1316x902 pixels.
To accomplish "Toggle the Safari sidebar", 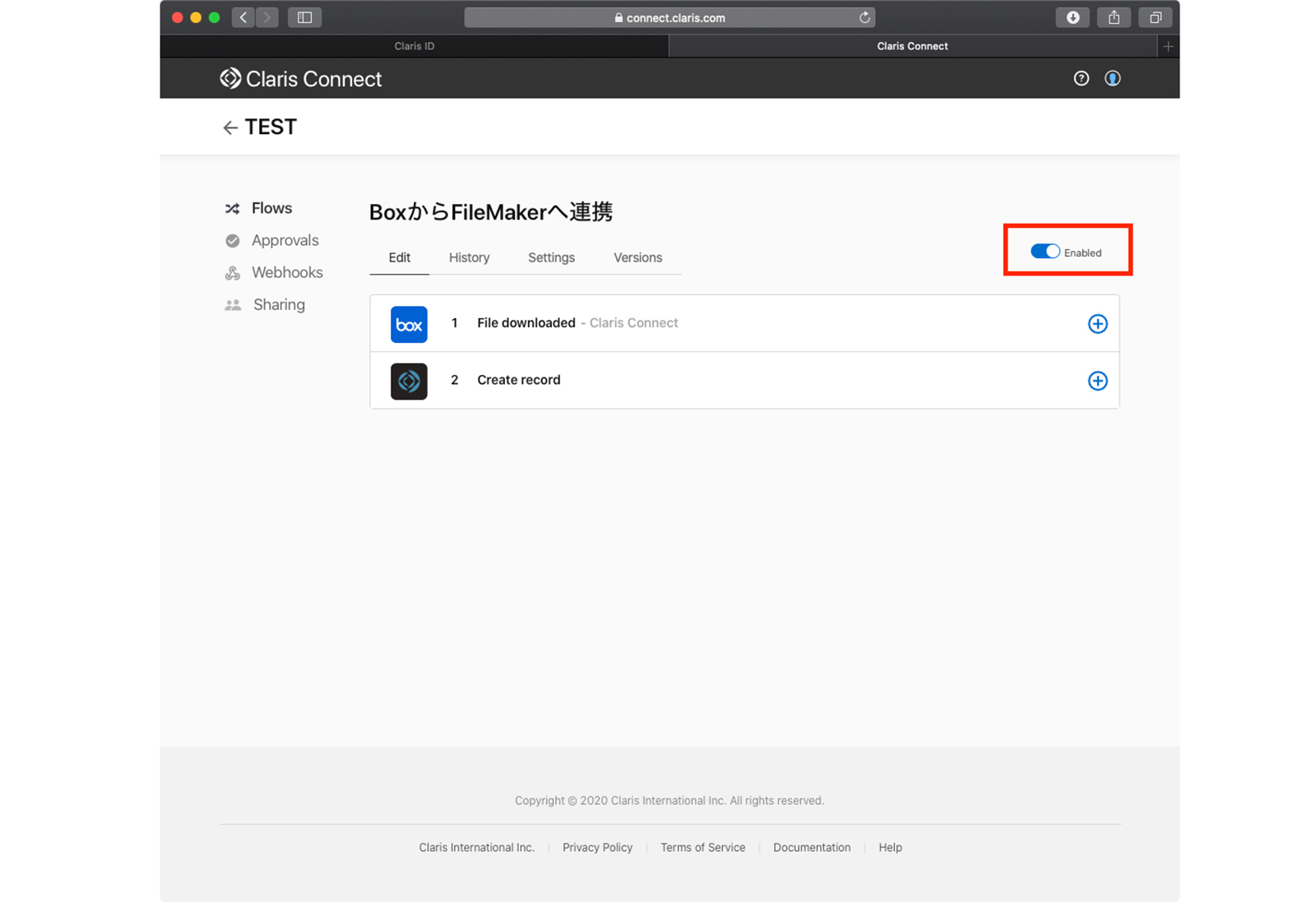I will (x=304, y=17).
